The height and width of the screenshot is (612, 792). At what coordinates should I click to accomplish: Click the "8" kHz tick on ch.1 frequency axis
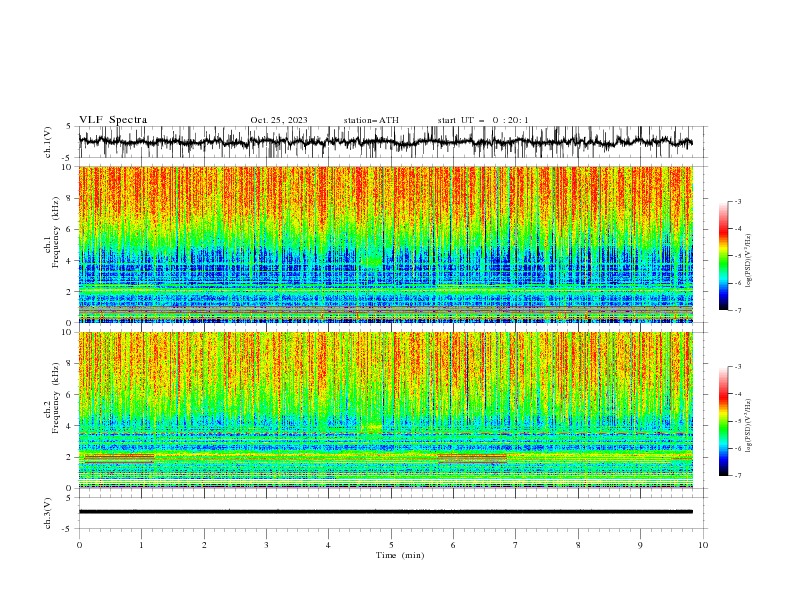coord(71,198)
